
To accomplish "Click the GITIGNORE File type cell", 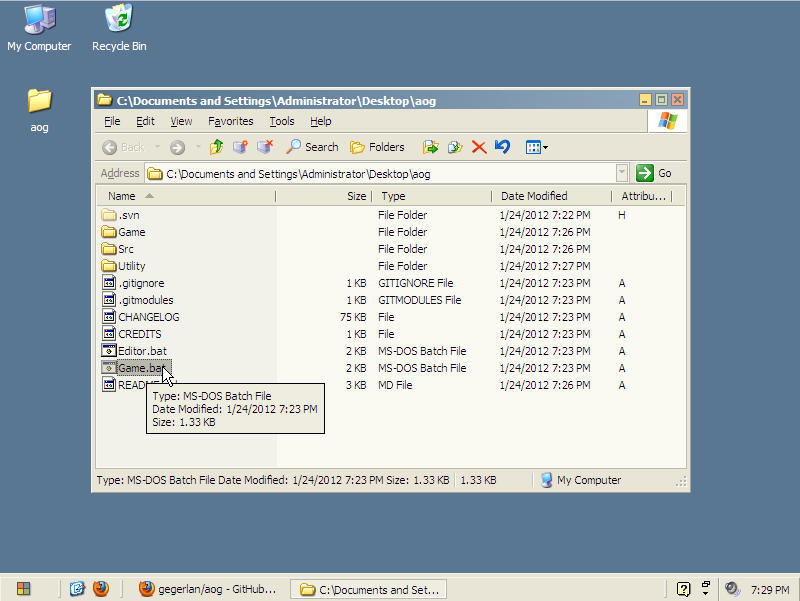I will click(416, 283).
